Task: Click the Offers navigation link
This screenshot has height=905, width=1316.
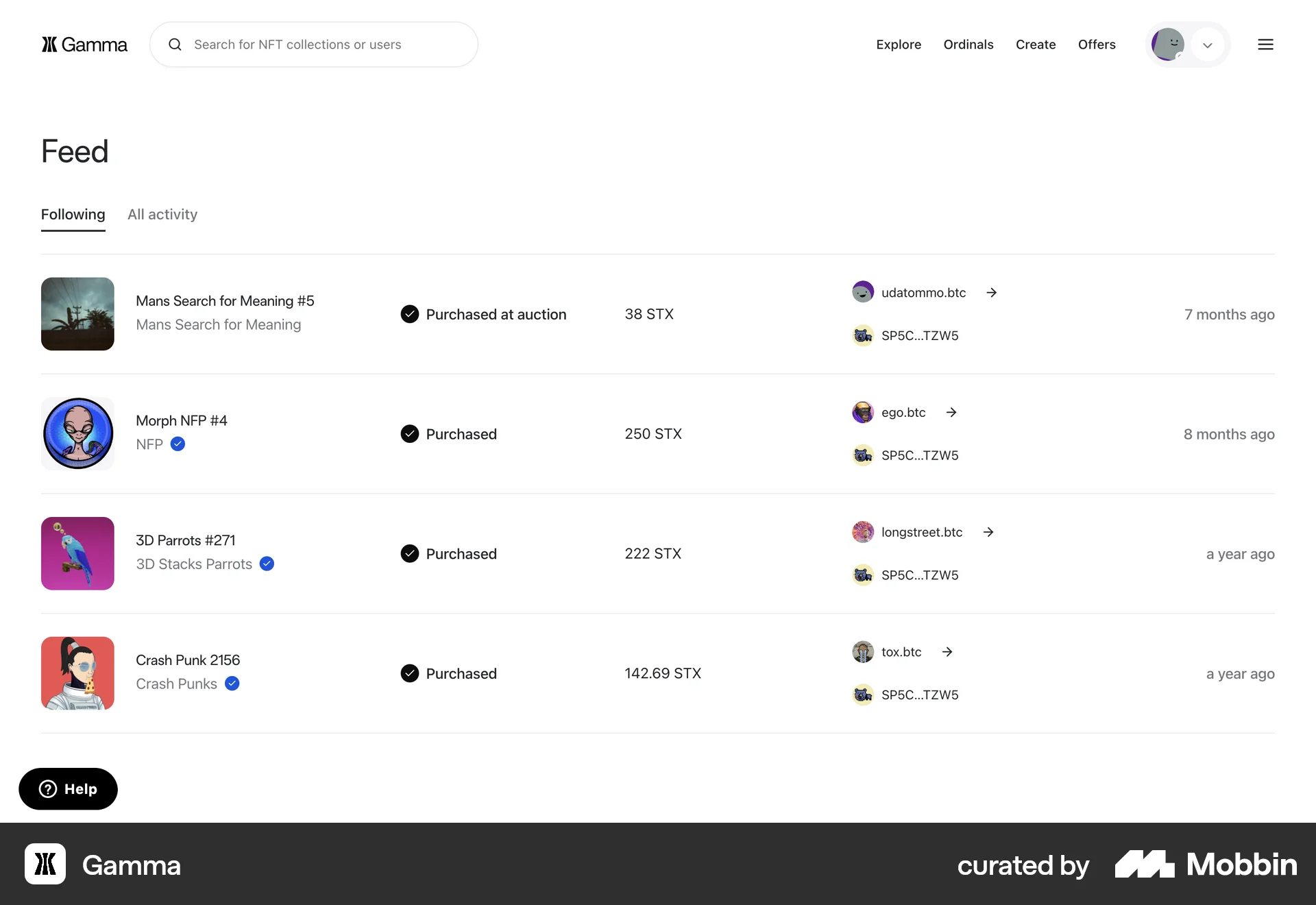Action: (1097, 44)
